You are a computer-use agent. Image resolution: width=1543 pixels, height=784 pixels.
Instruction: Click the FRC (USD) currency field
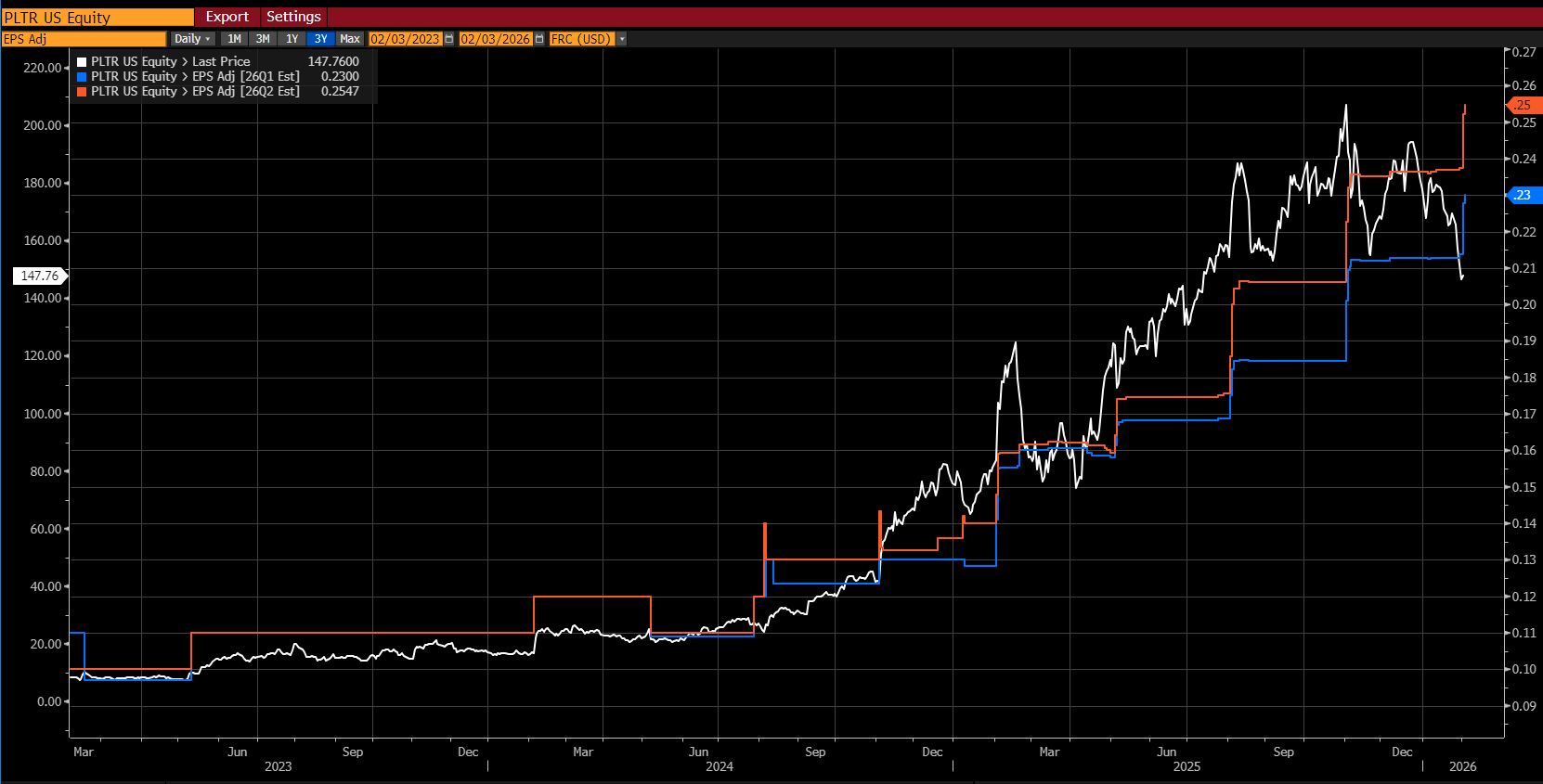(581, 39)
